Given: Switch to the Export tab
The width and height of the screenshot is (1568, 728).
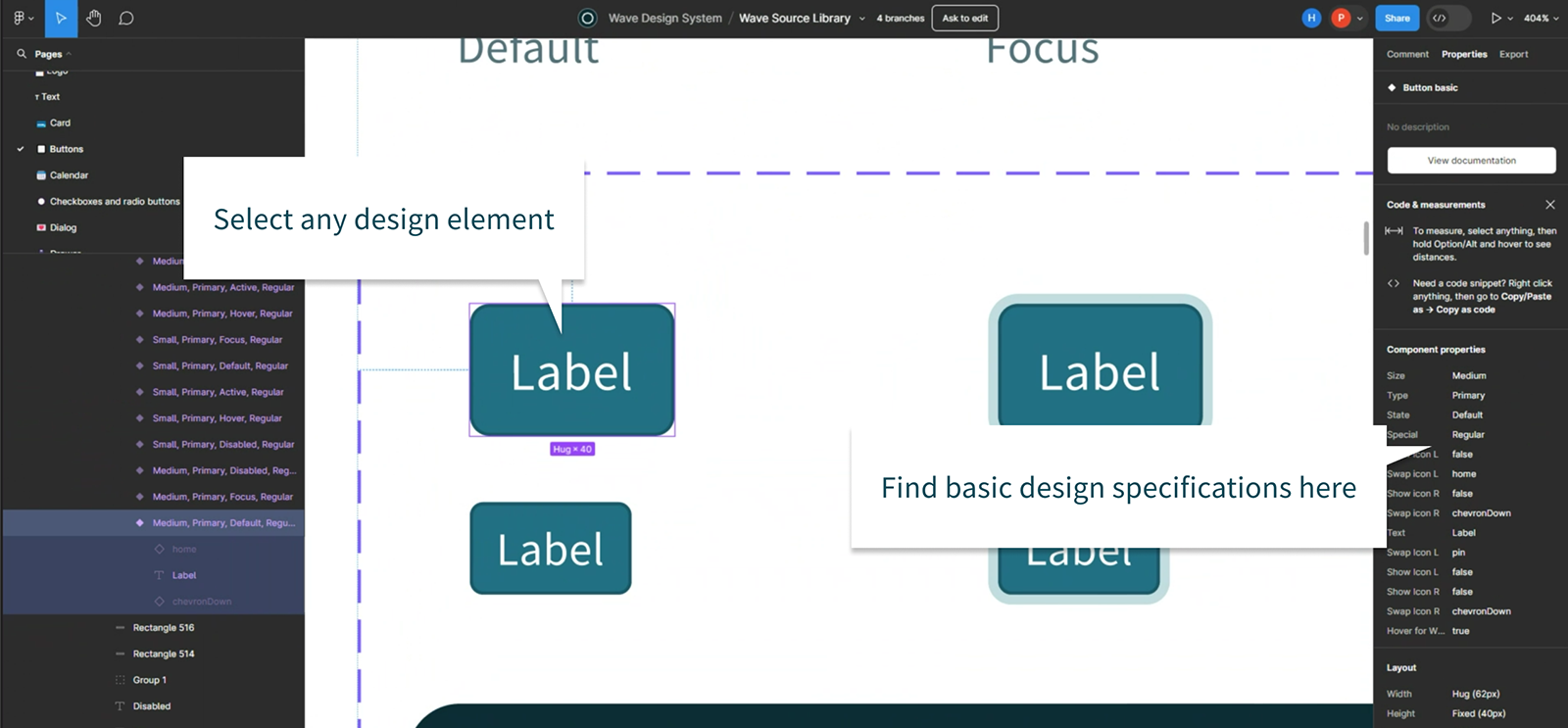Looking at the screenshot, I should point(1513,54).
